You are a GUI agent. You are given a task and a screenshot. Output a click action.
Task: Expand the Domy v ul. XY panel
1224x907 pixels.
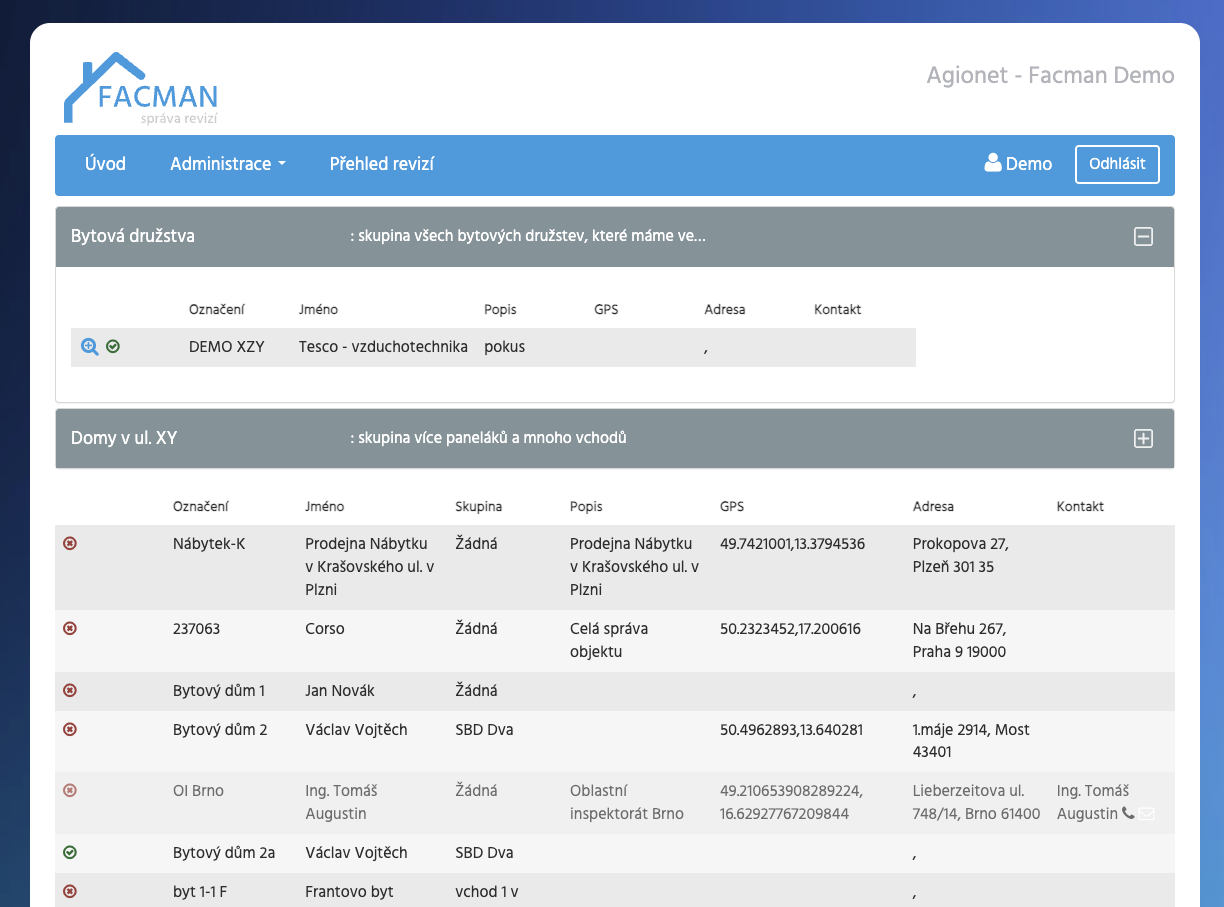pyautogui.click(x=1142, y=438)
